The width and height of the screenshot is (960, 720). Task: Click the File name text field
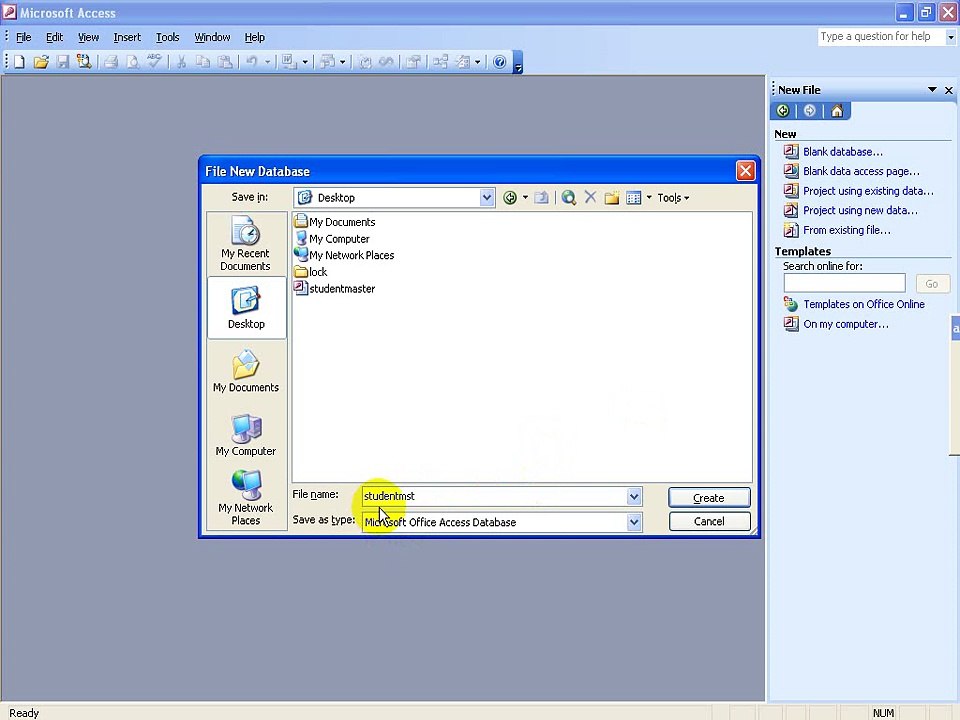494,497
